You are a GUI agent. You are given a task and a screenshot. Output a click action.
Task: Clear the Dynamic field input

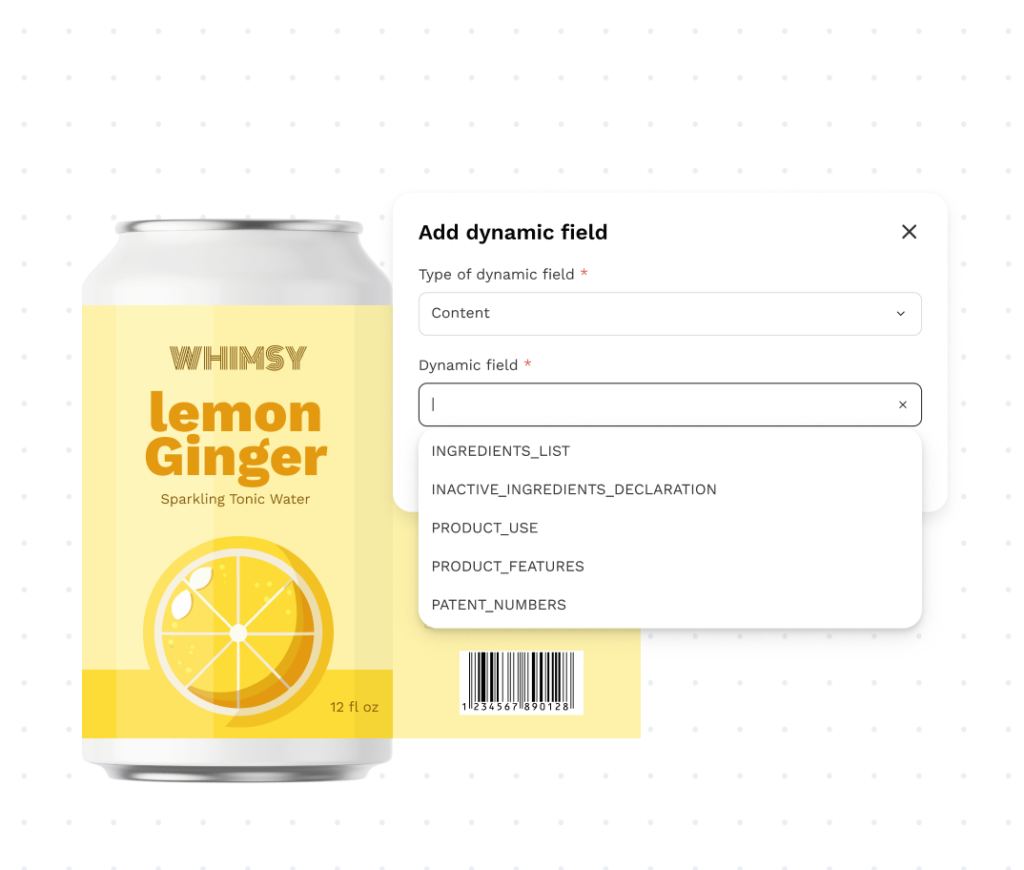903,405
